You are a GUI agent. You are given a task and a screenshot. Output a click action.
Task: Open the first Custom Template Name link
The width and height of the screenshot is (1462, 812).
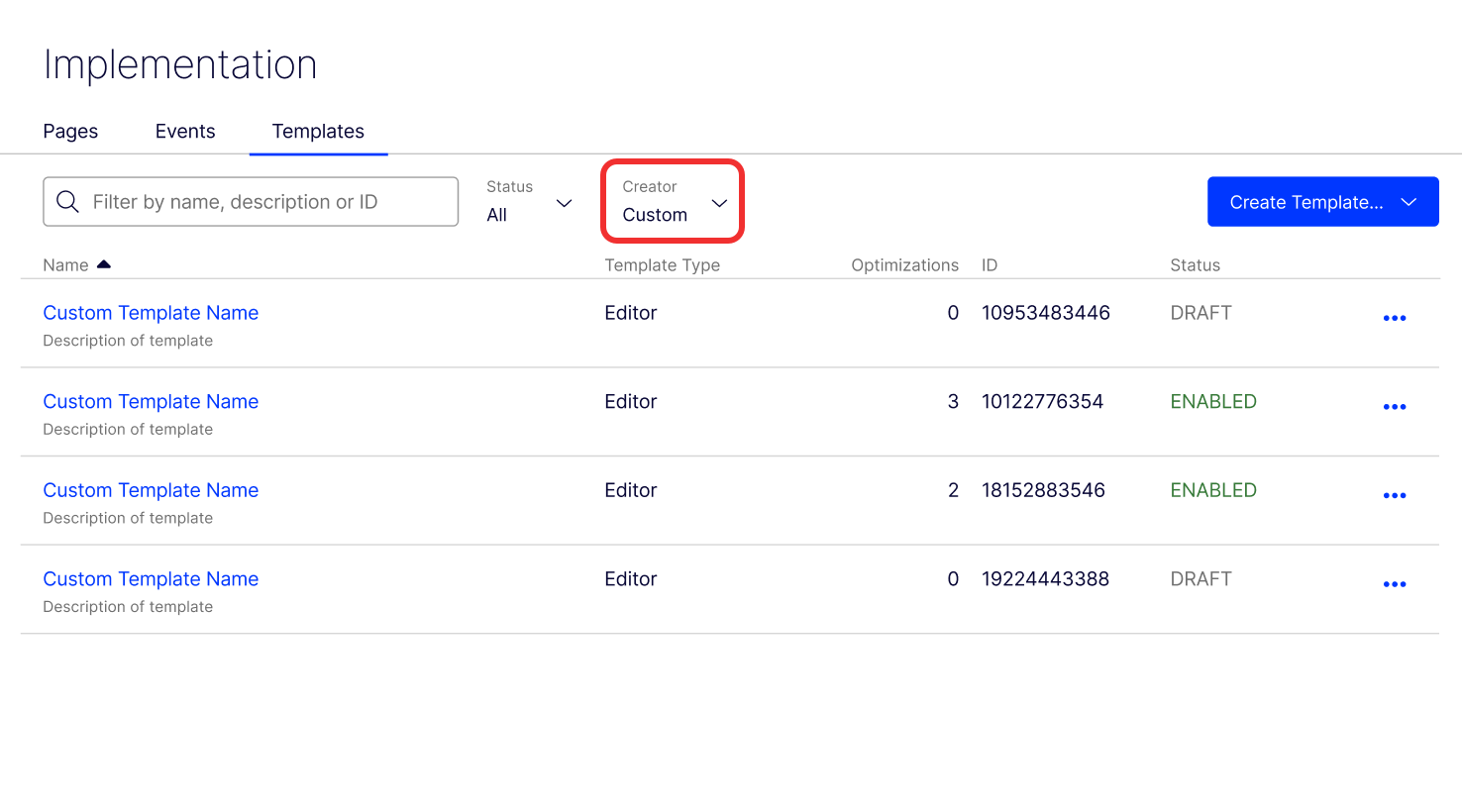(x=151, y=313)
